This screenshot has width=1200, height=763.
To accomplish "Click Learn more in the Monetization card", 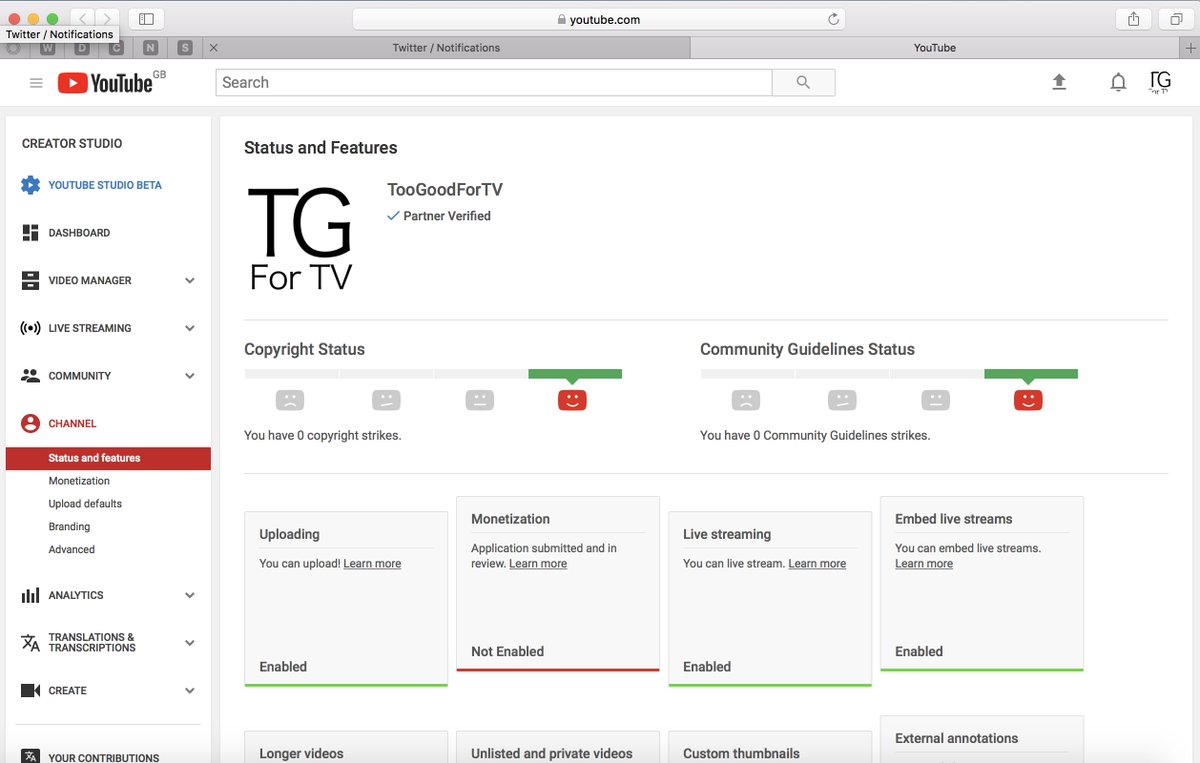I will tap(538, 564).
